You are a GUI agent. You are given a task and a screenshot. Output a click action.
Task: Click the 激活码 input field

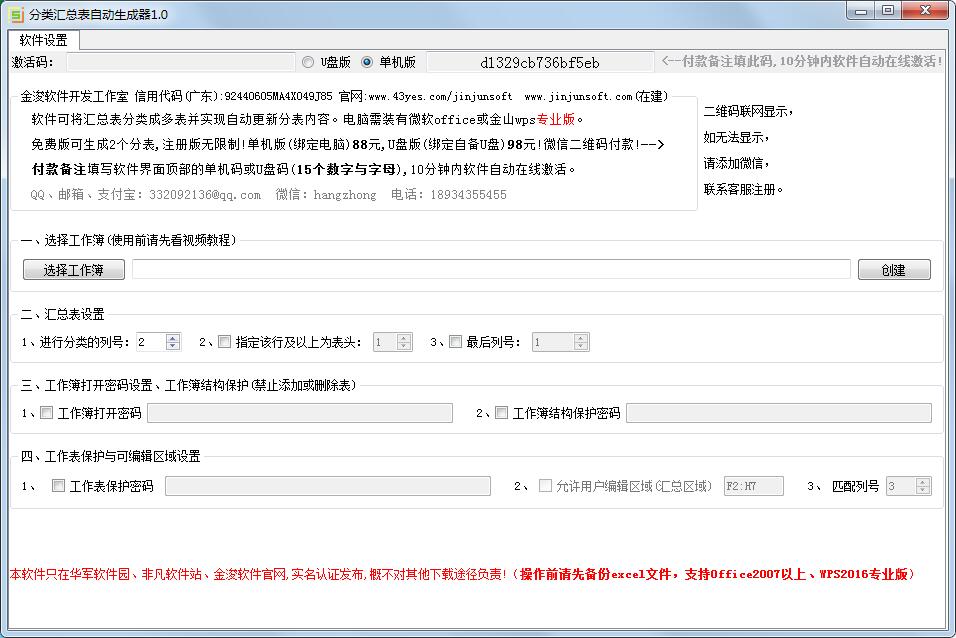click(x=180, y=62)
